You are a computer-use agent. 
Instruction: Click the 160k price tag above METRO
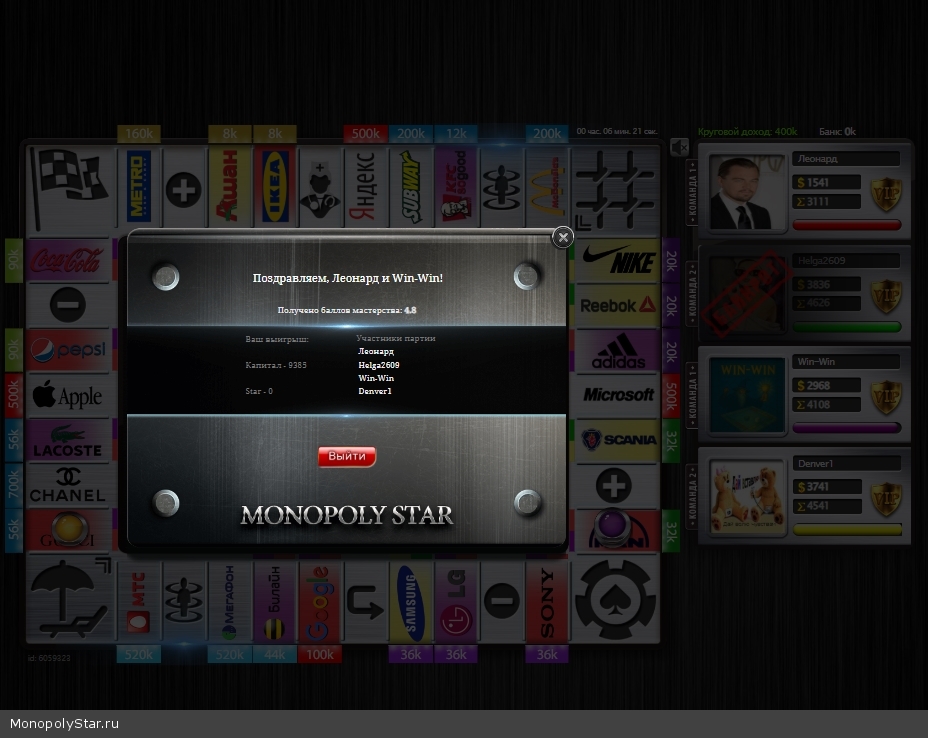point(139,134)
